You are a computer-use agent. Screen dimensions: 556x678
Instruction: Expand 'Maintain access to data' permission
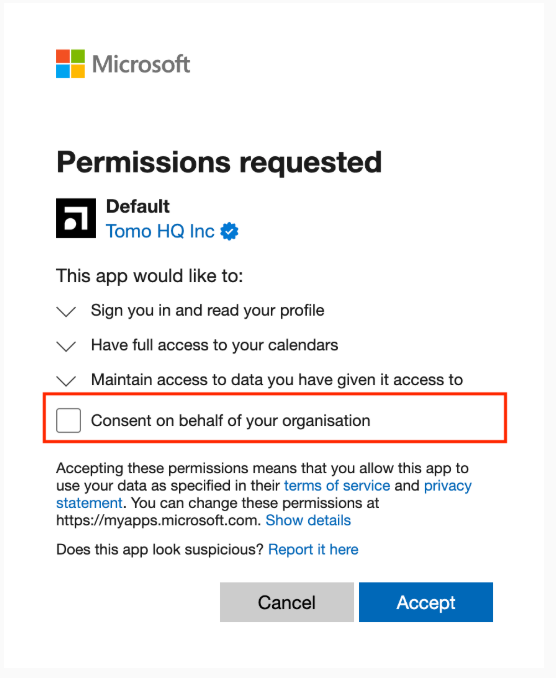[66, 381]
